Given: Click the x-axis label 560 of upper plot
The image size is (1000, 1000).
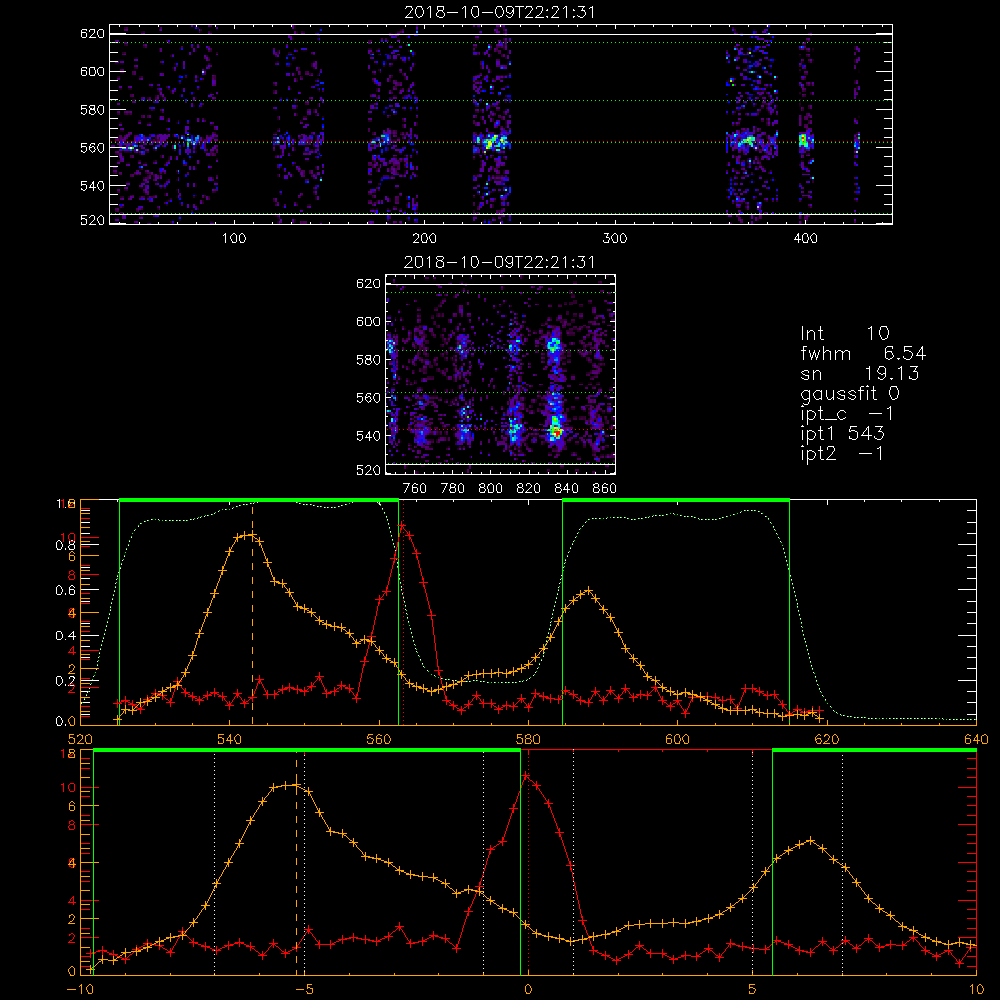Looking at the screenshot, I should 379,739.
